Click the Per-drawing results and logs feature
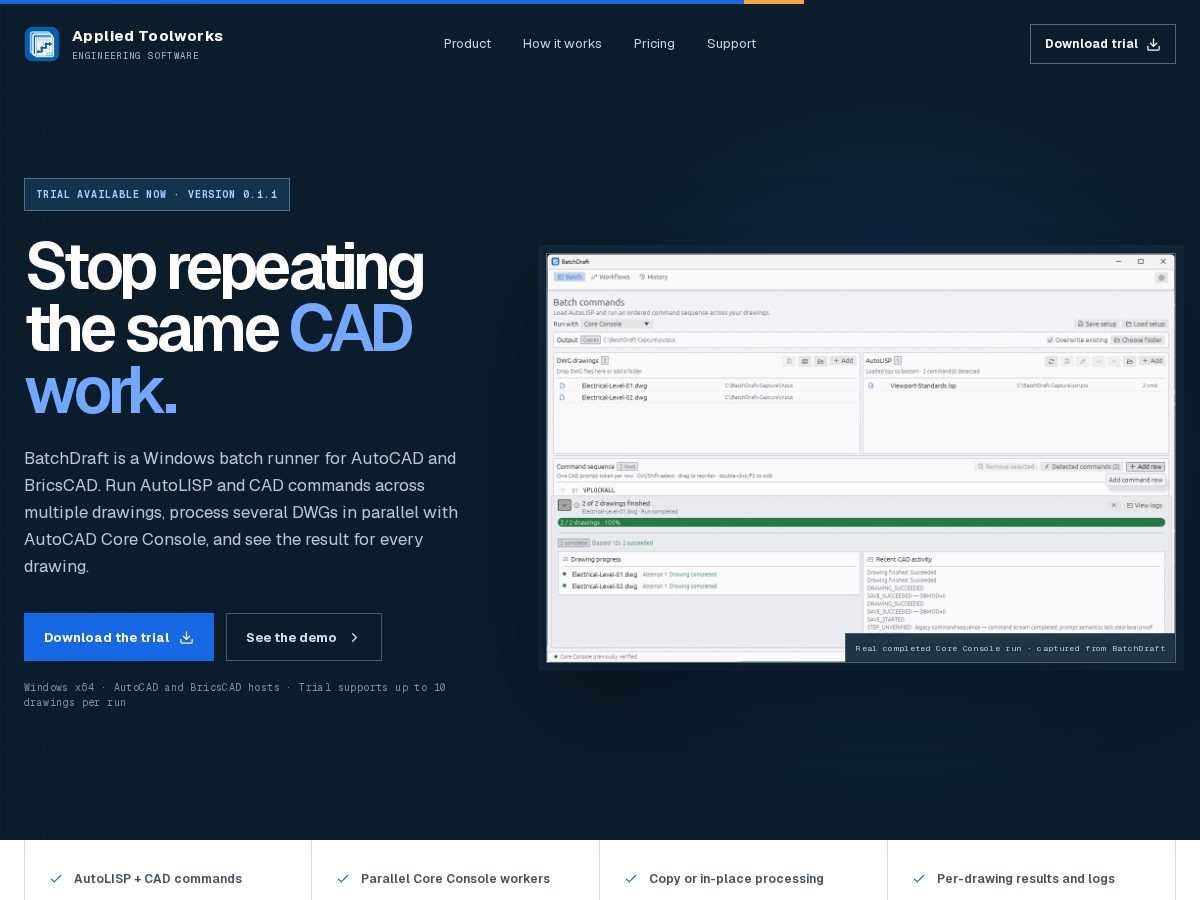The width and height of the screenshot is (1200, 900). point(1026,879)
